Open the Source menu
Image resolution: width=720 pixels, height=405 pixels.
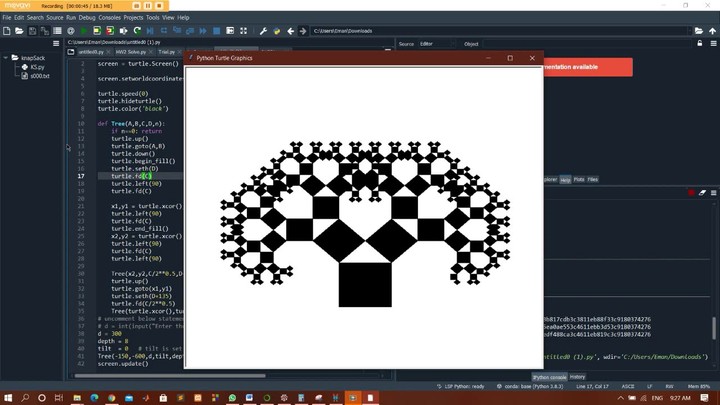coord(55,17)
